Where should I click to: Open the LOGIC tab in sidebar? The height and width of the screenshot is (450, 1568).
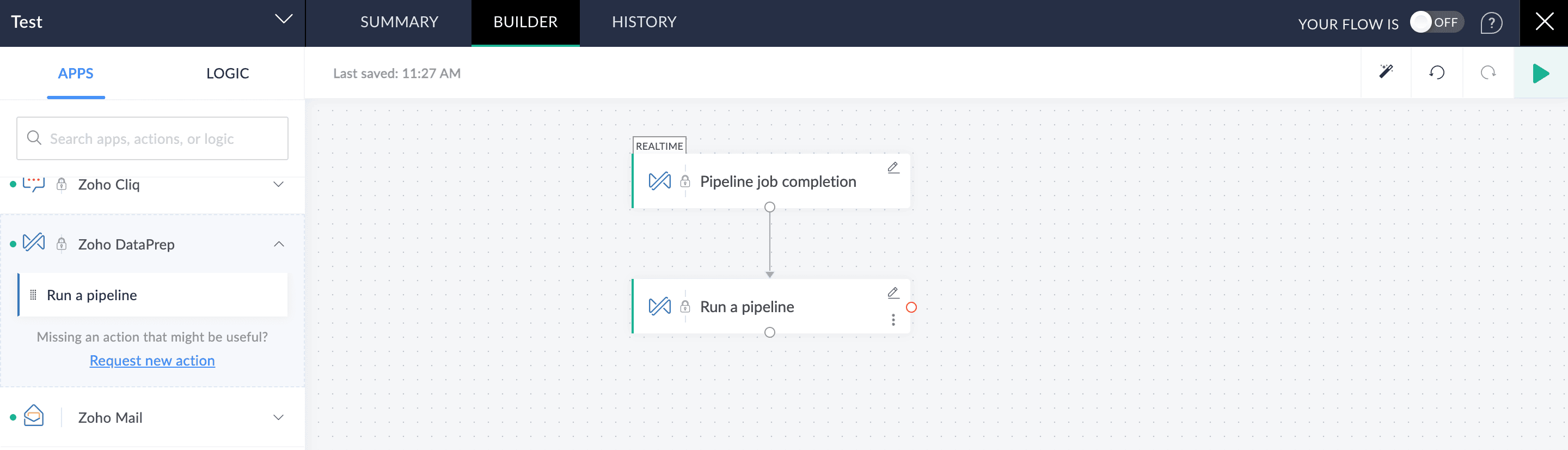(227, 74)
